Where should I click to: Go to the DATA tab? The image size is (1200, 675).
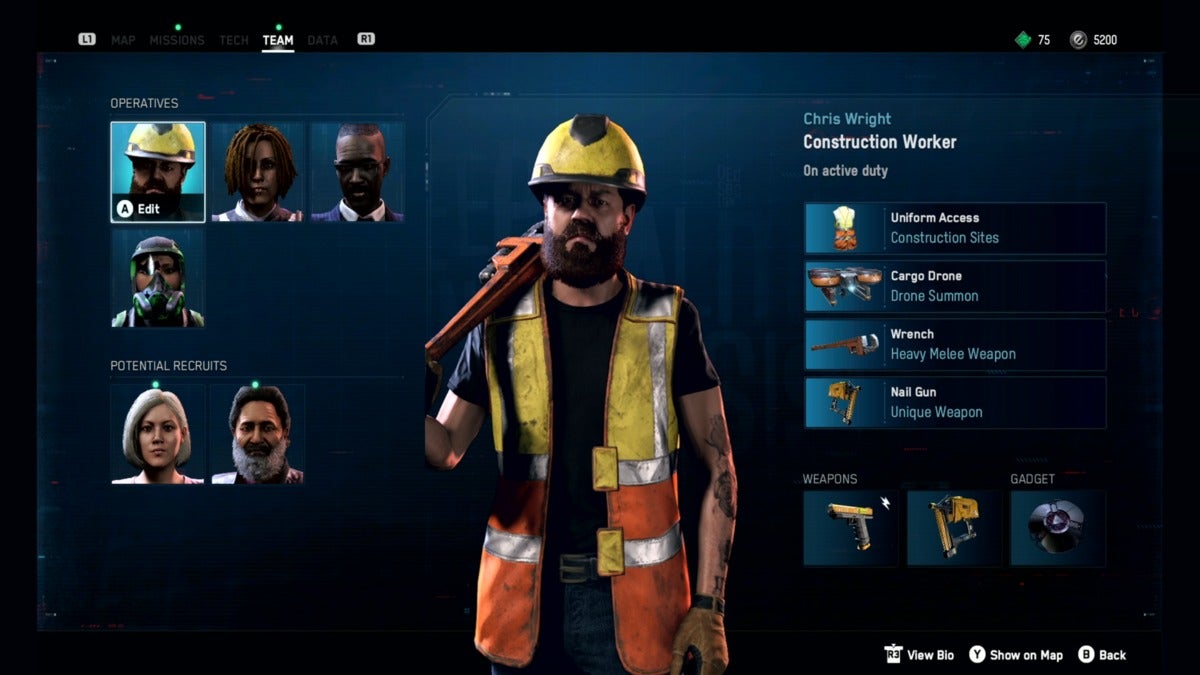click(x=322, y=40)
